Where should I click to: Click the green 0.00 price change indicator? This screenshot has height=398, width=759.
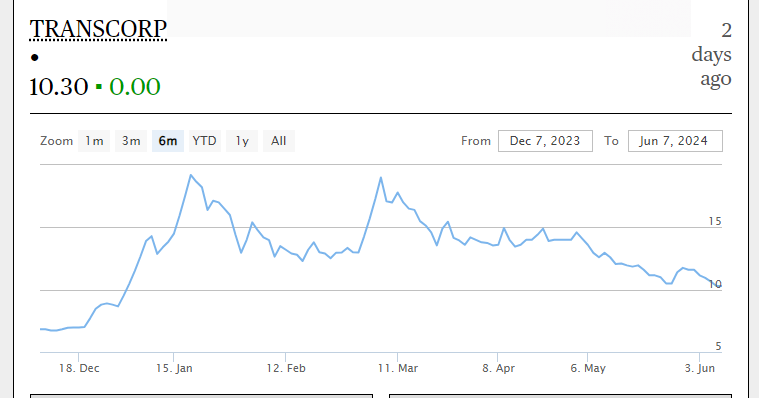click(135, 87)
